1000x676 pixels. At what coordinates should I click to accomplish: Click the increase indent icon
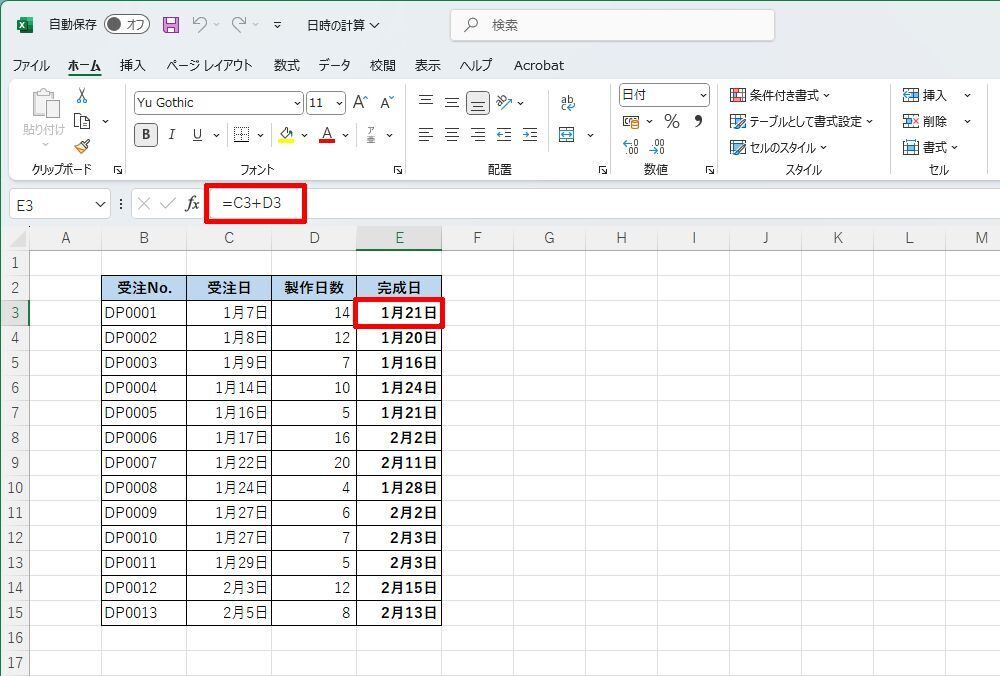click(529, 135)
